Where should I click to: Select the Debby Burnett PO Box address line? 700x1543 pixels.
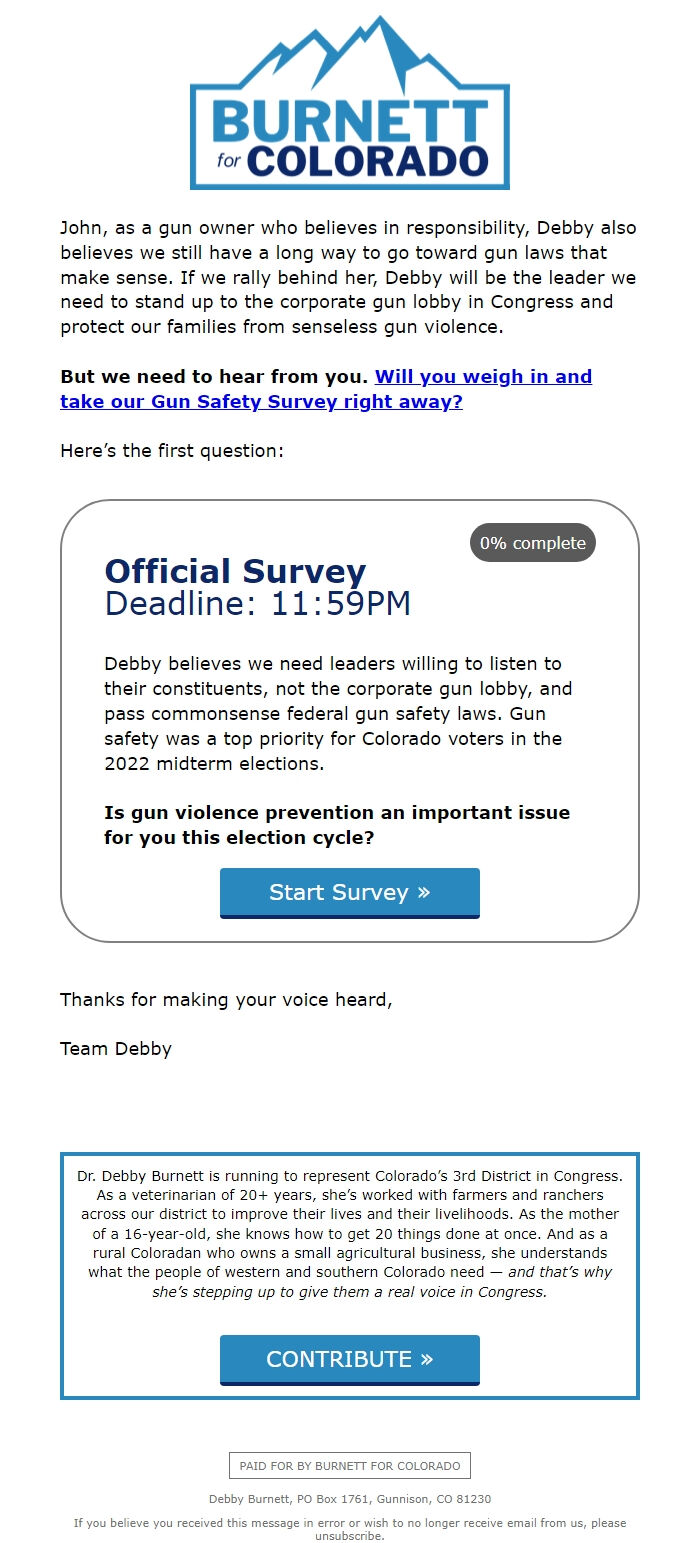coord(349,1498)
